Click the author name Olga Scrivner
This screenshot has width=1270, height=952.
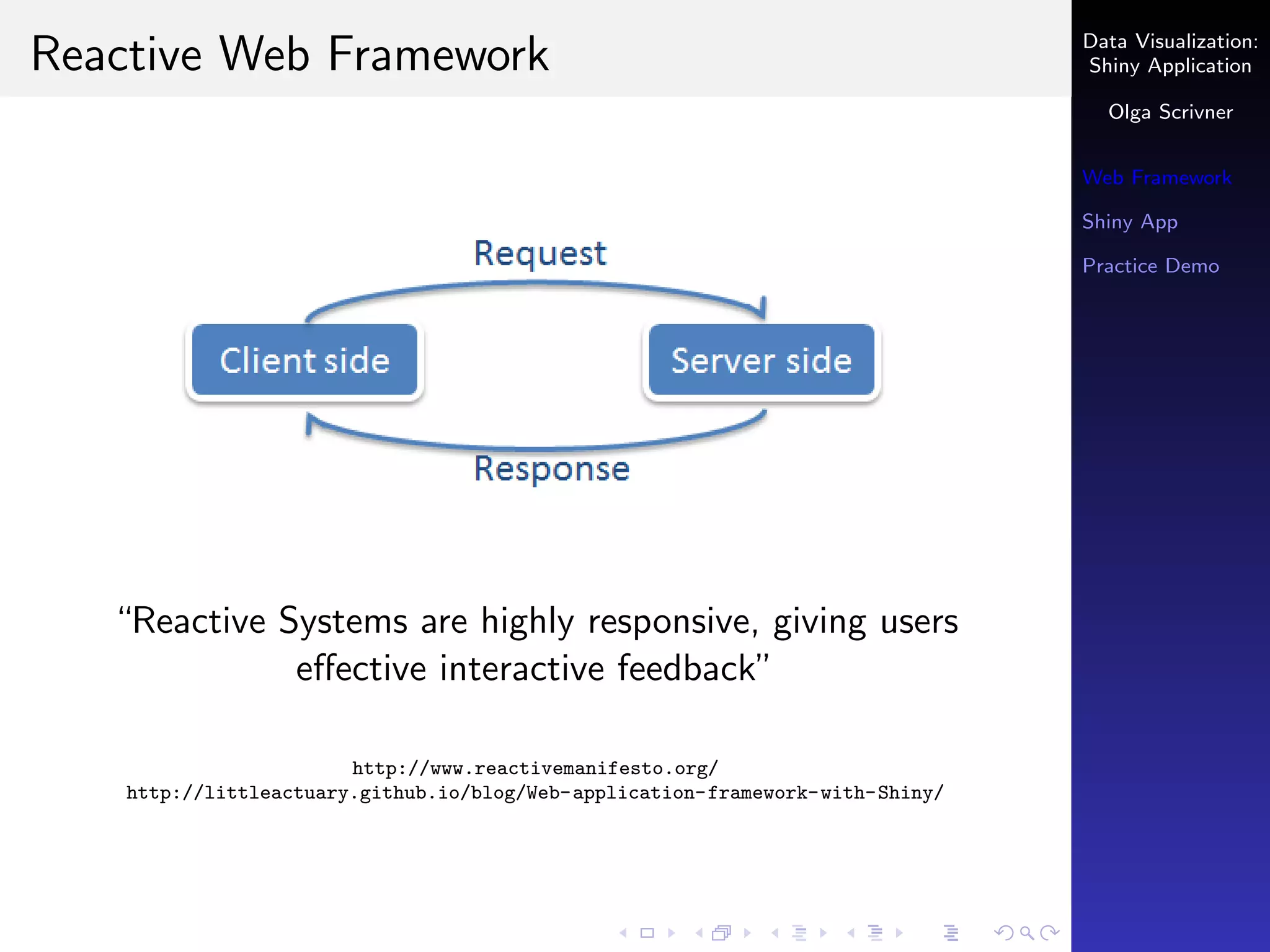point(1170,112)
